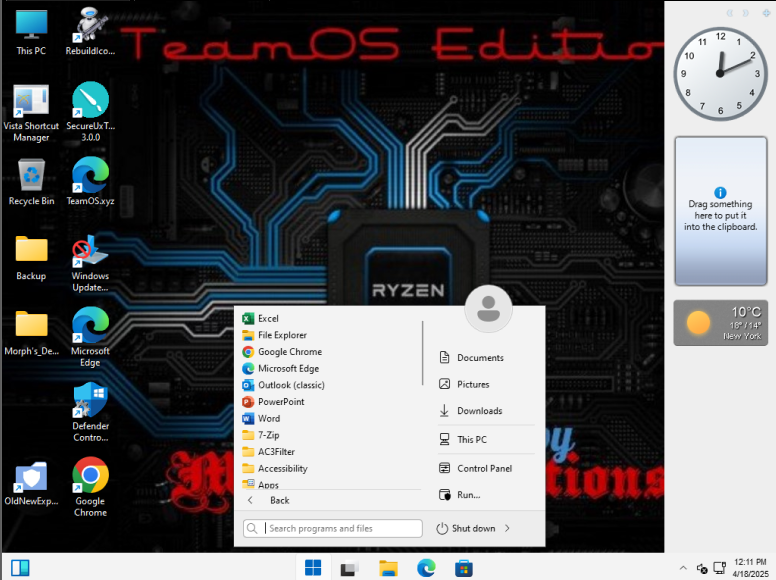
Task: Click the Search programs and files box
Action: click(333, 529)
